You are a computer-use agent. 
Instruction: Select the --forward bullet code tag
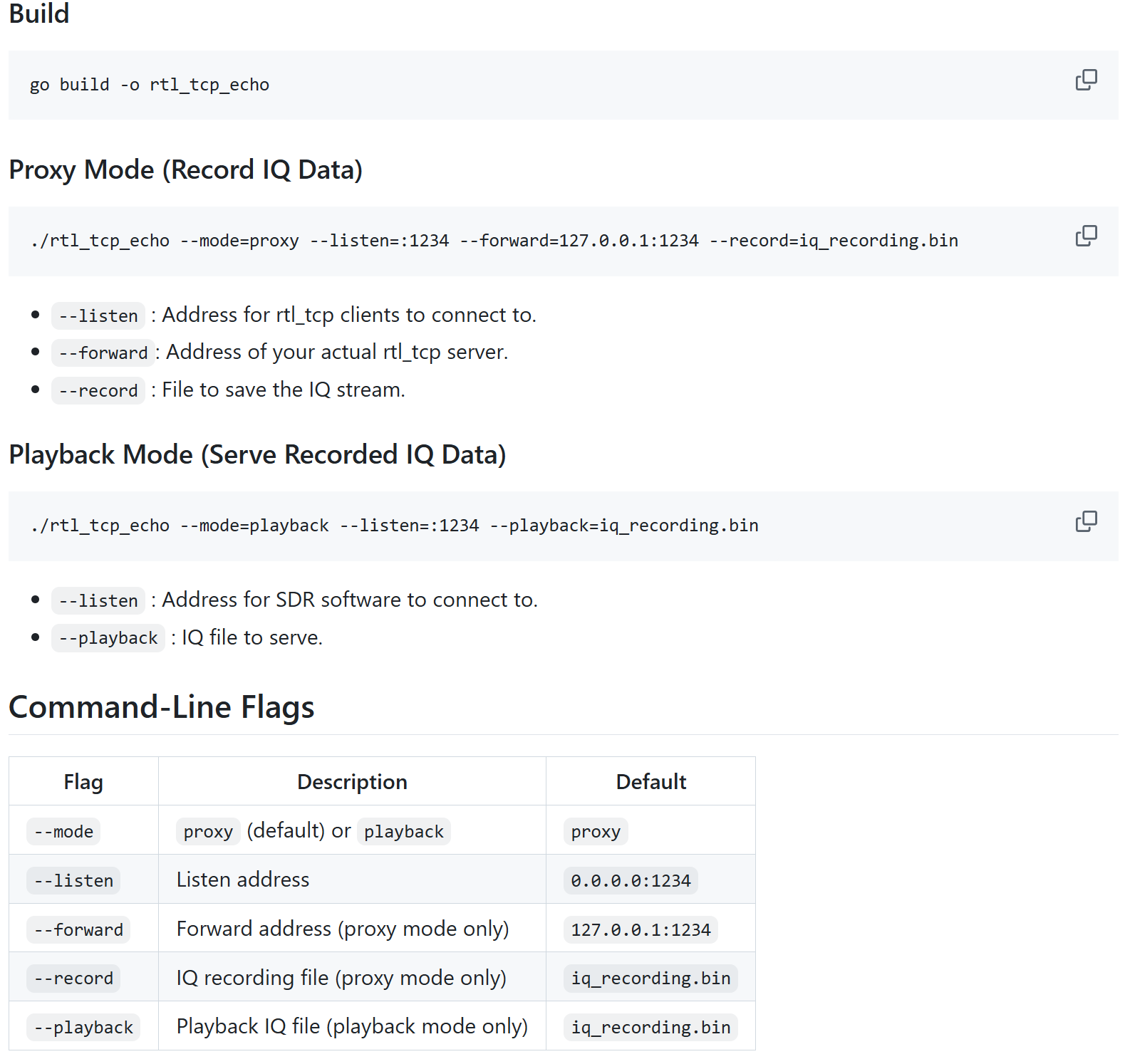click(x=103, y=353)
